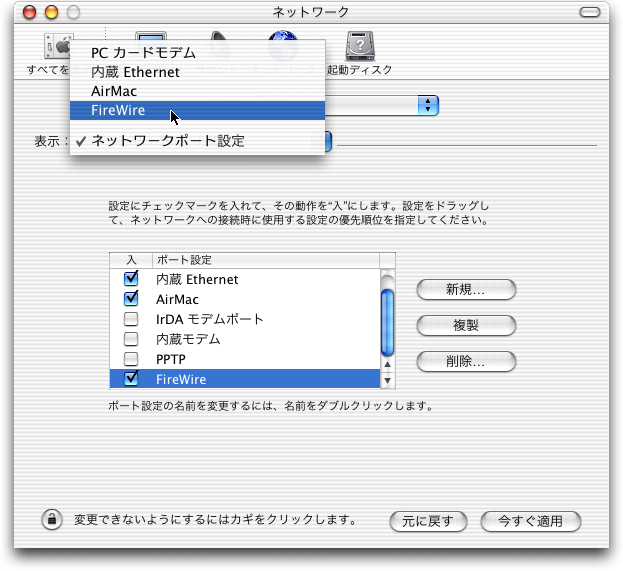Uncheck the FireWire checkbox in port list
The width and height of the screenshot is (623, 571).
tap(131, 379)
